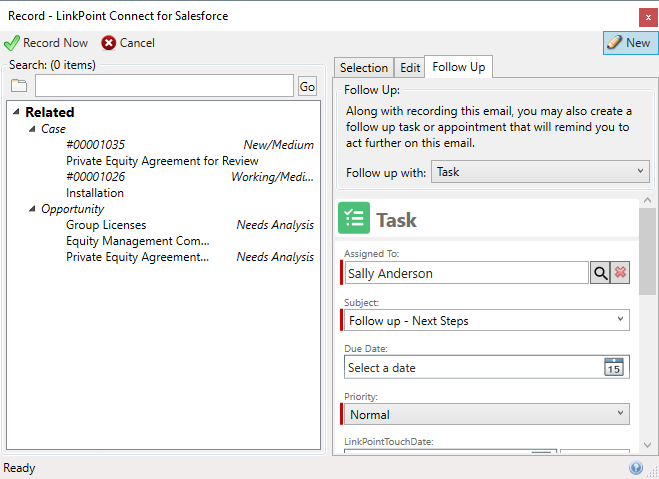Screen dimensions: 659x479
Task: Click the Task panel vertical scrollbar thumb
Action: tap(648, 251)
